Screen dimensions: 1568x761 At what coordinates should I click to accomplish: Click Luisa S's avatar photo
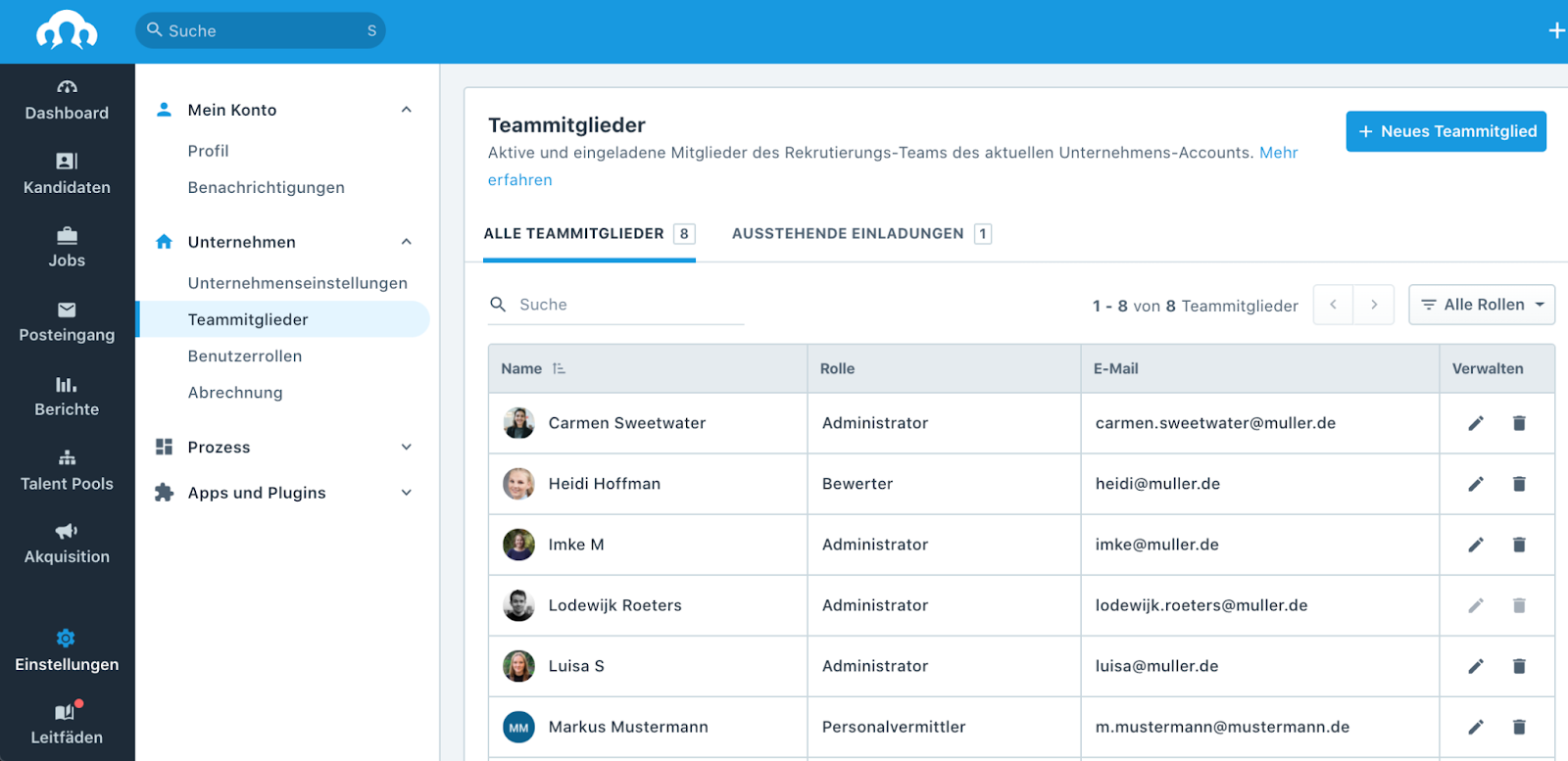(x=518, y=666)
